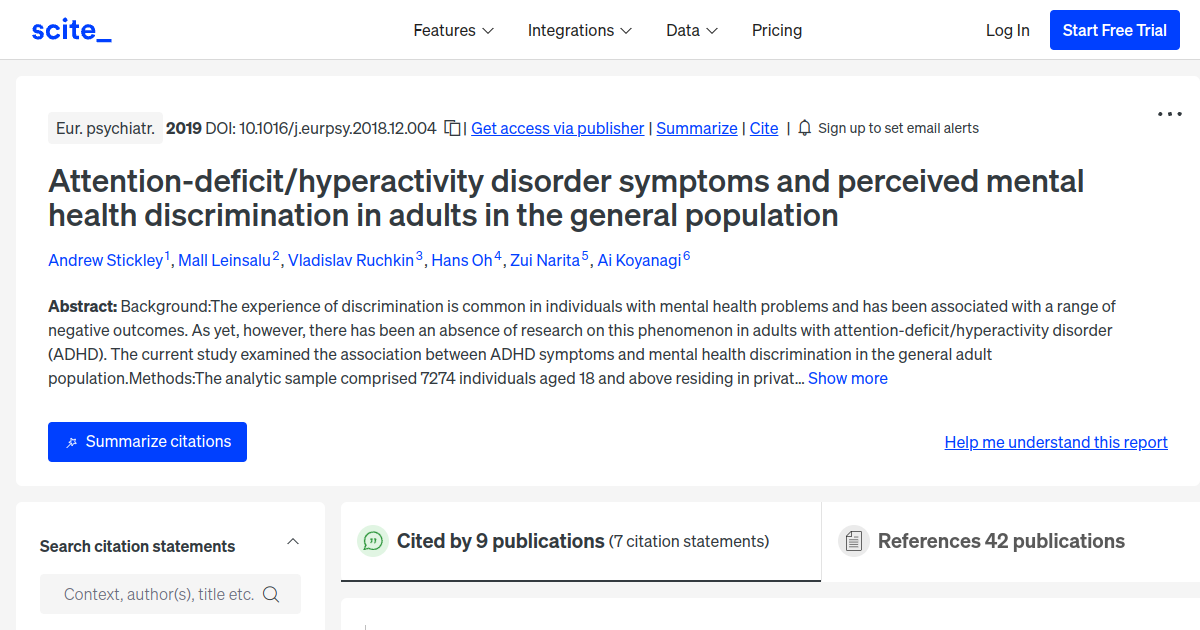Open the Data dropdown
The image size is (1200, 630).
point(691,30)
